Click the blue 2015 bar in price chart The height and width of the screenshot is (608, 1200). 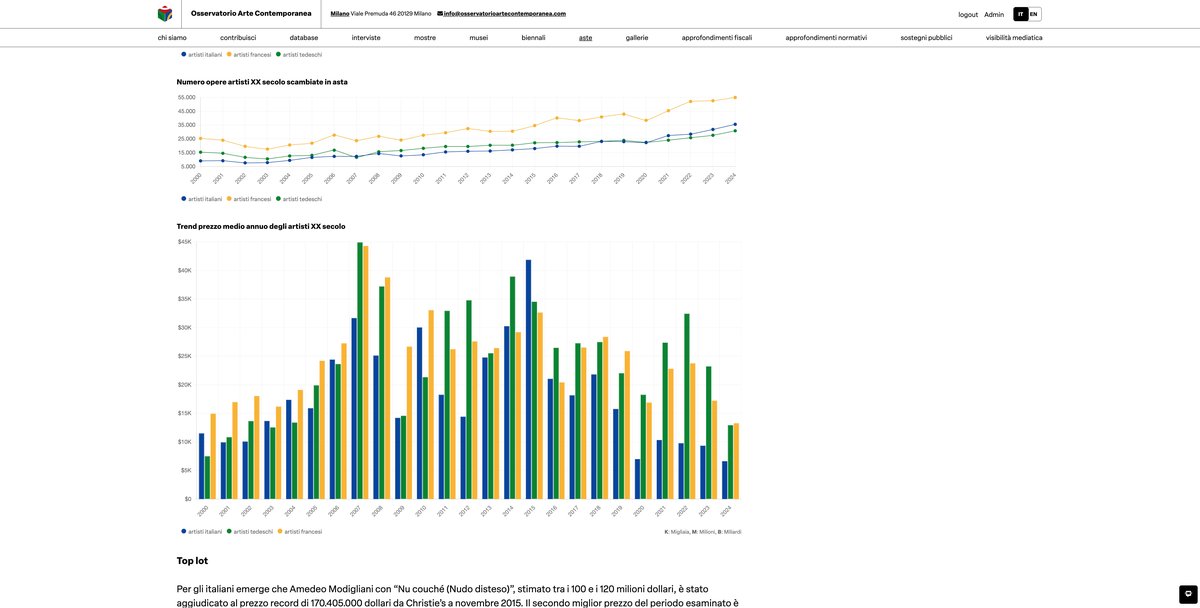coord(529,380)
